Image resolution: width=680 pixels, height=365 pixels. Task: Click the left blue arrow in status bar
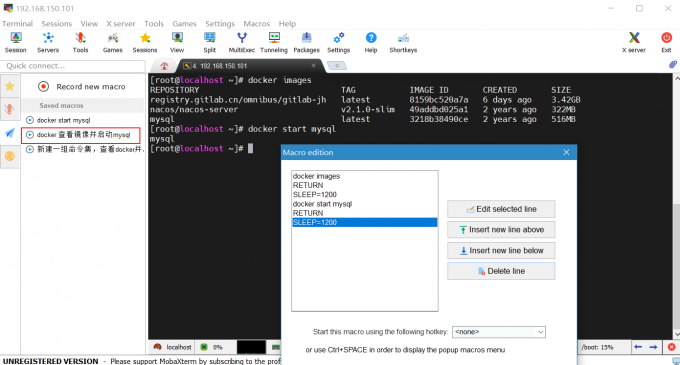click(x=638, y=347)
